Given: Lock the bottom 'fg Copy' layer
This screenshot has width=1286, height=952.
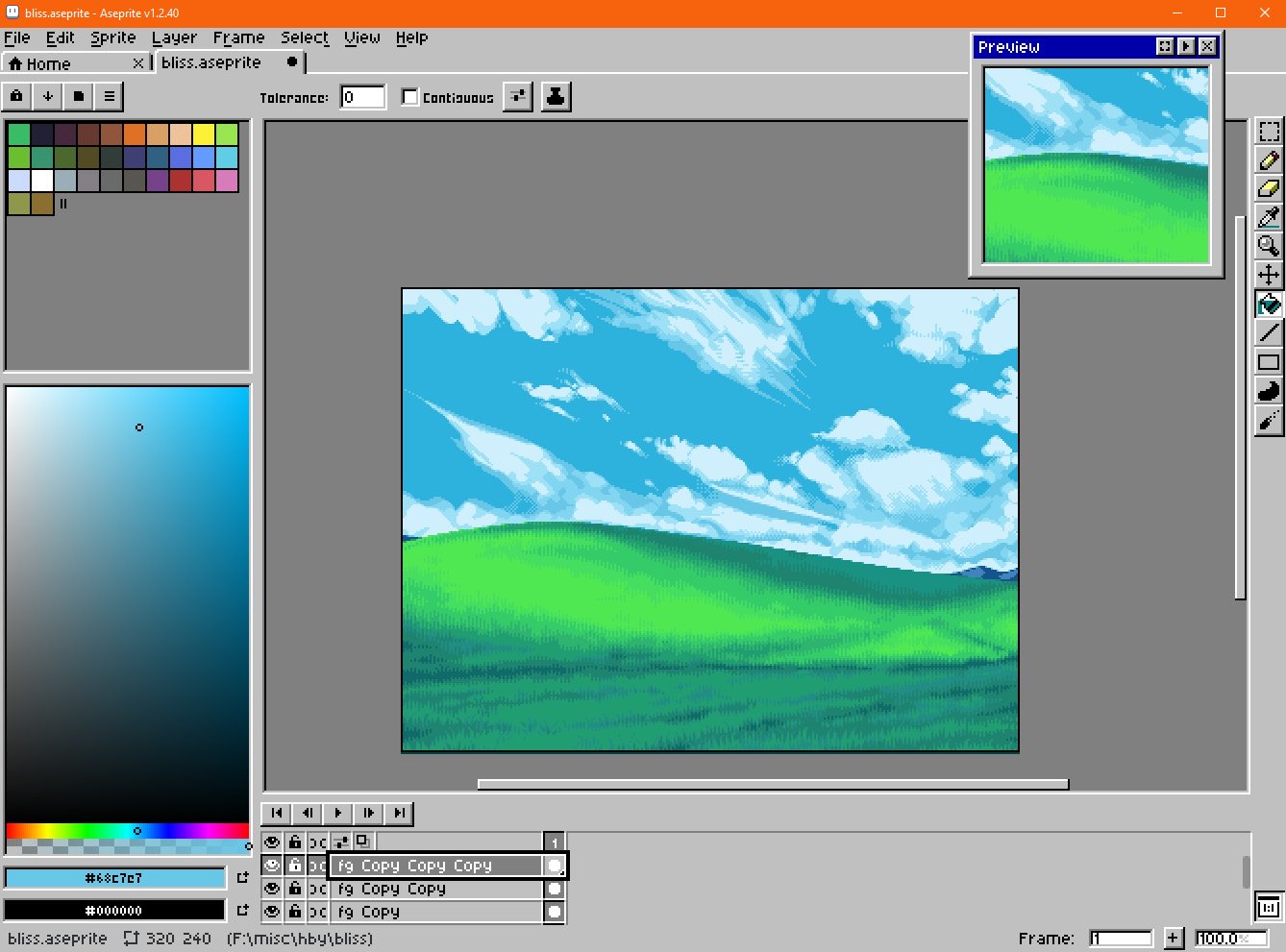Looking at the screenshot, I should coord(295,912).
